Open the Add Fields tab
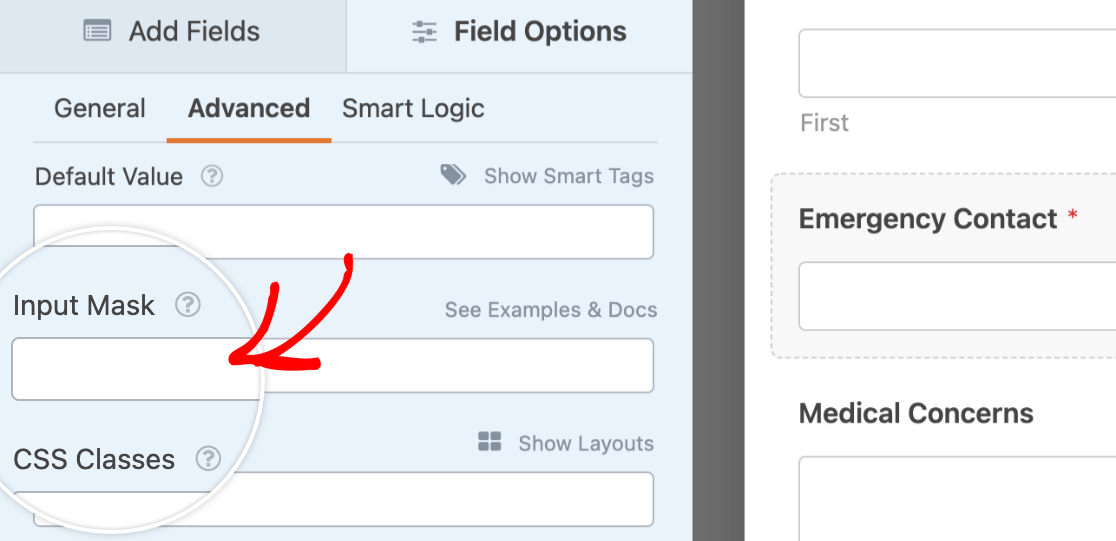The image size is (1116, 541). click(x=172, y=32)
